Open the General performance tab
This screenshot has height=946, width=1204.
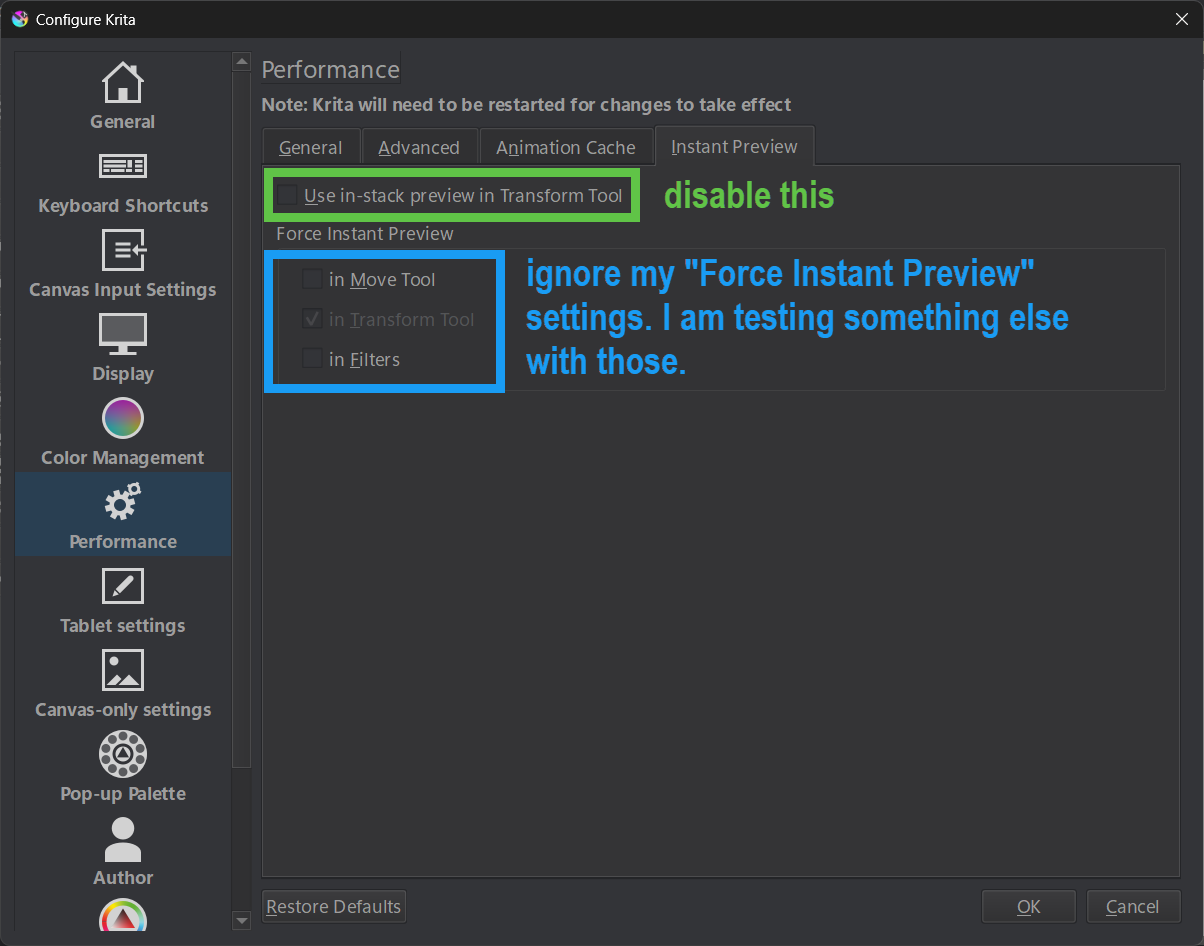pos(310,147)
